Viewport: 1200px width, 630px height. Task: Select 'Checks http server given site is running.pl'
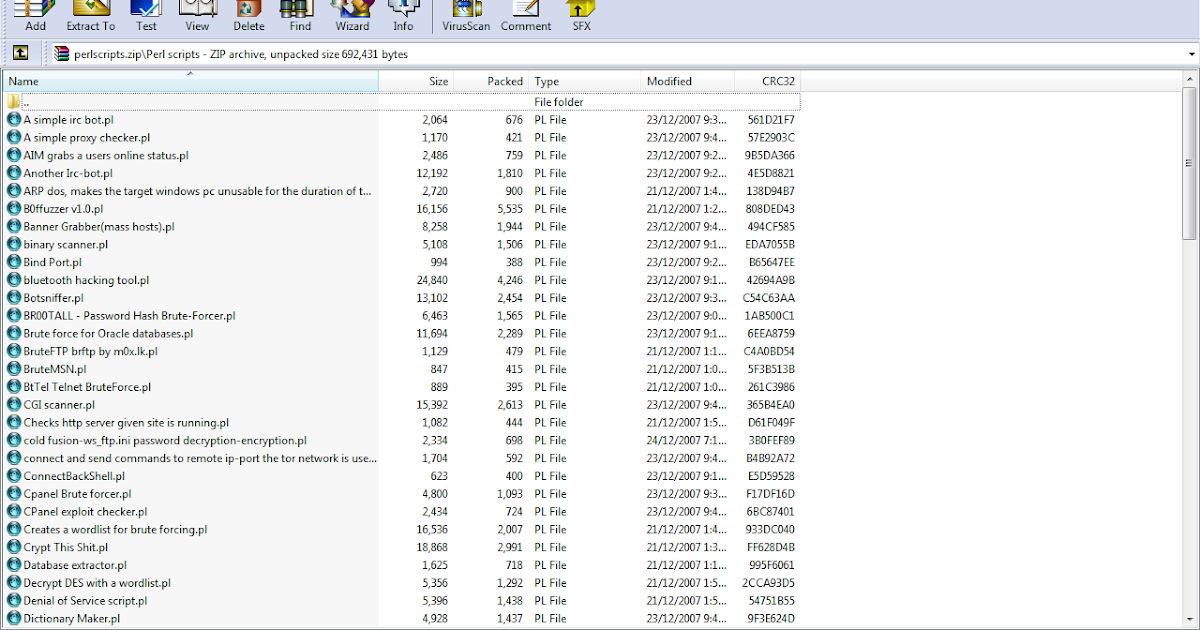pos(126,423)
